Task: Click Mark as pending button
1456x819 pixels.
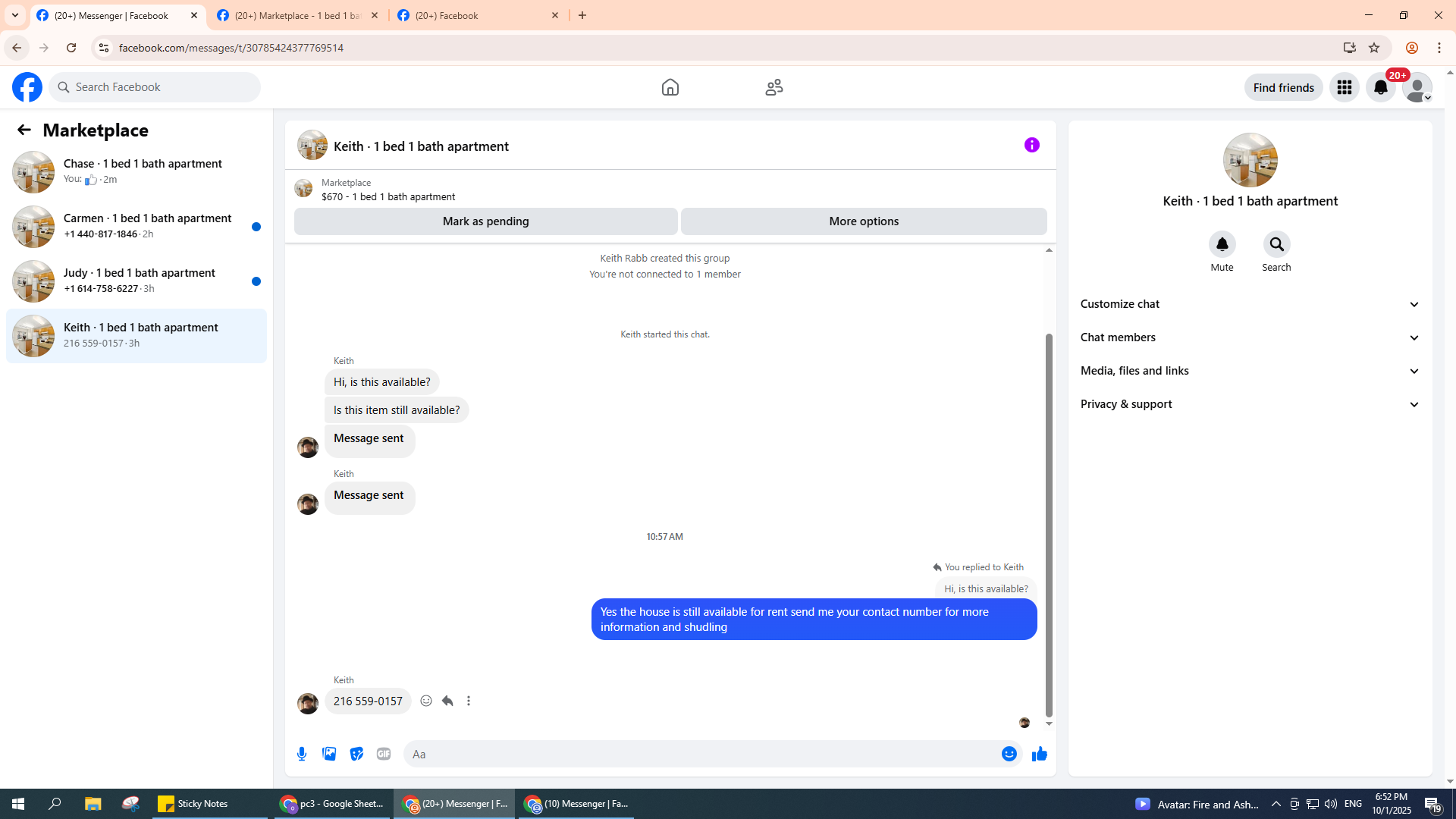Action: pos(485,221)
